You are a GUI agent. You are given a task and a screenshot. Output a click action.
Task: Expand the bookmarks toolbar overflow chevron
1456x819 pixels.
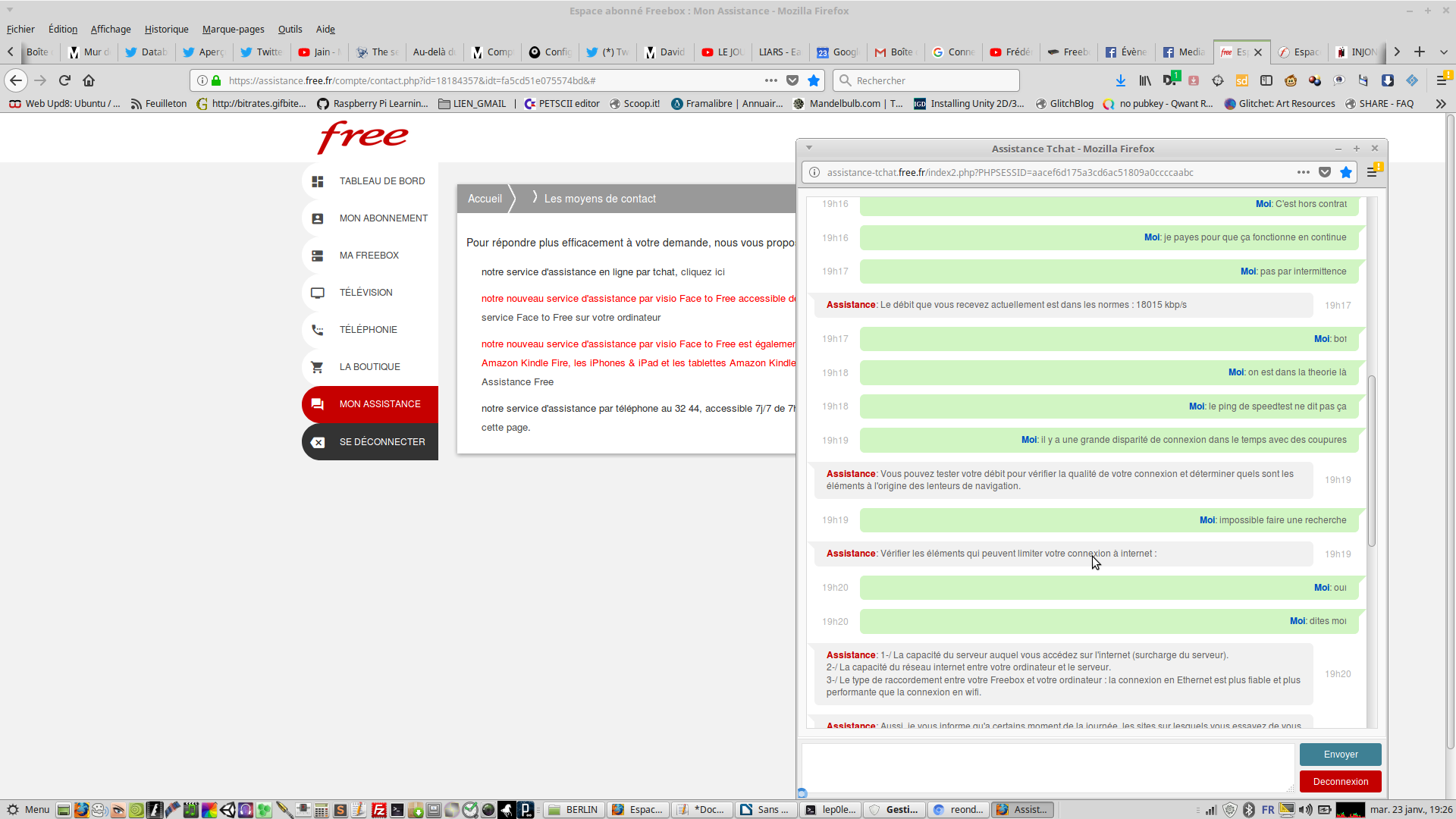coord(1441,104)
